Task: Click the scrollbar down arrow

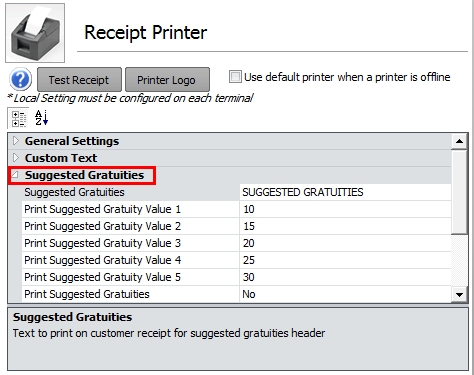Action: (459, 294)
